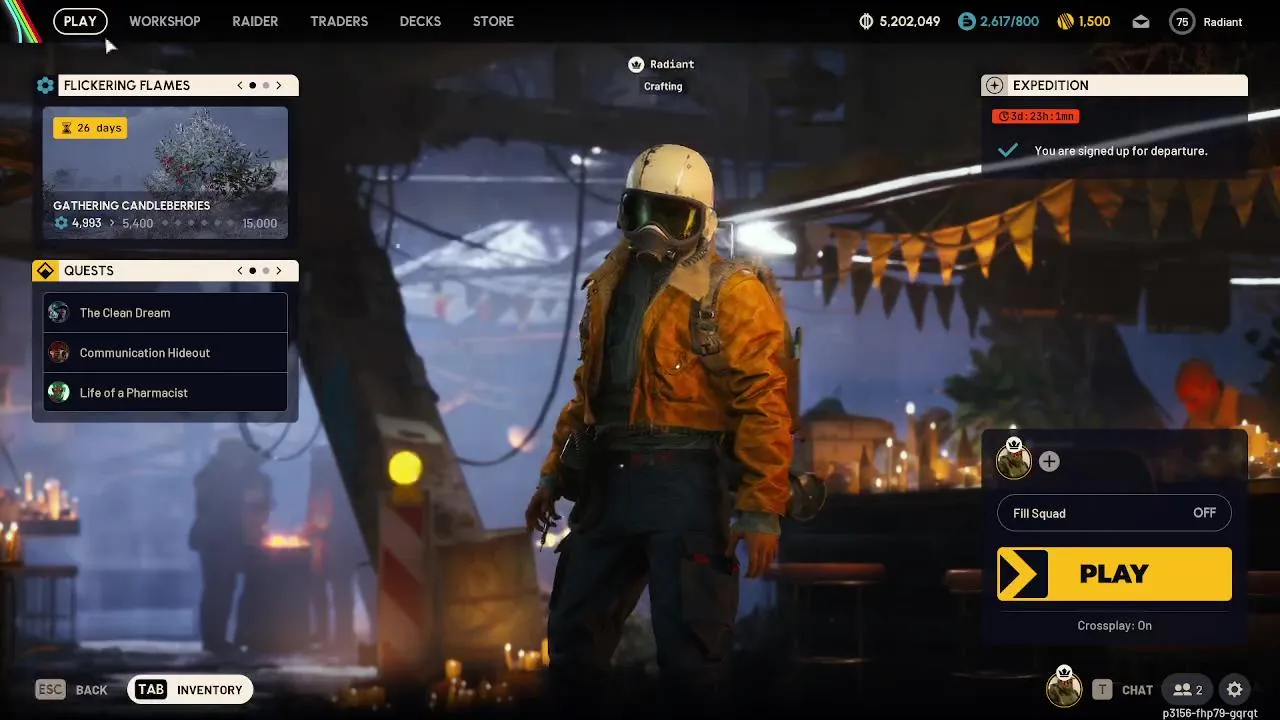Image resolution: width=1280 pixels, height=720 pixels.
Task: Start the match with PLAY button
Action: pyautogui.click(x=1114, y=574)
